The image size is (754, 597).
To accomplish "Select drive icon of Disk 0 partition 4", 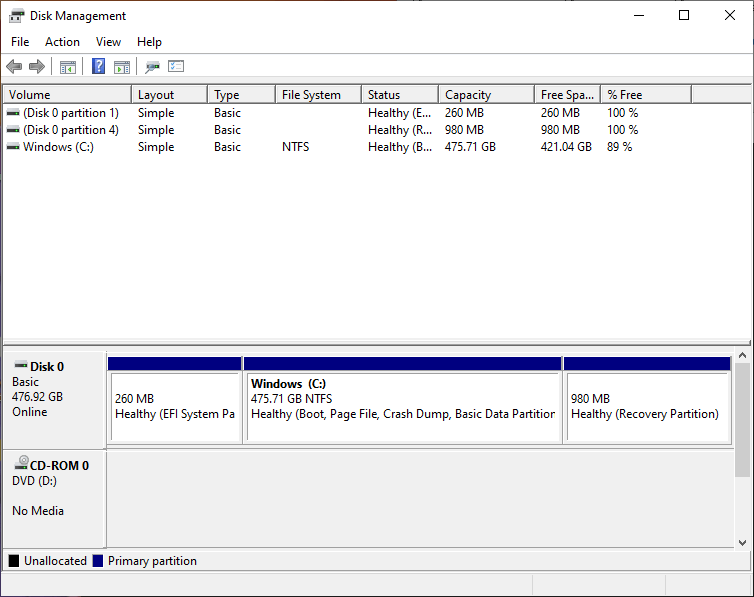I will [x=13, y=130].
